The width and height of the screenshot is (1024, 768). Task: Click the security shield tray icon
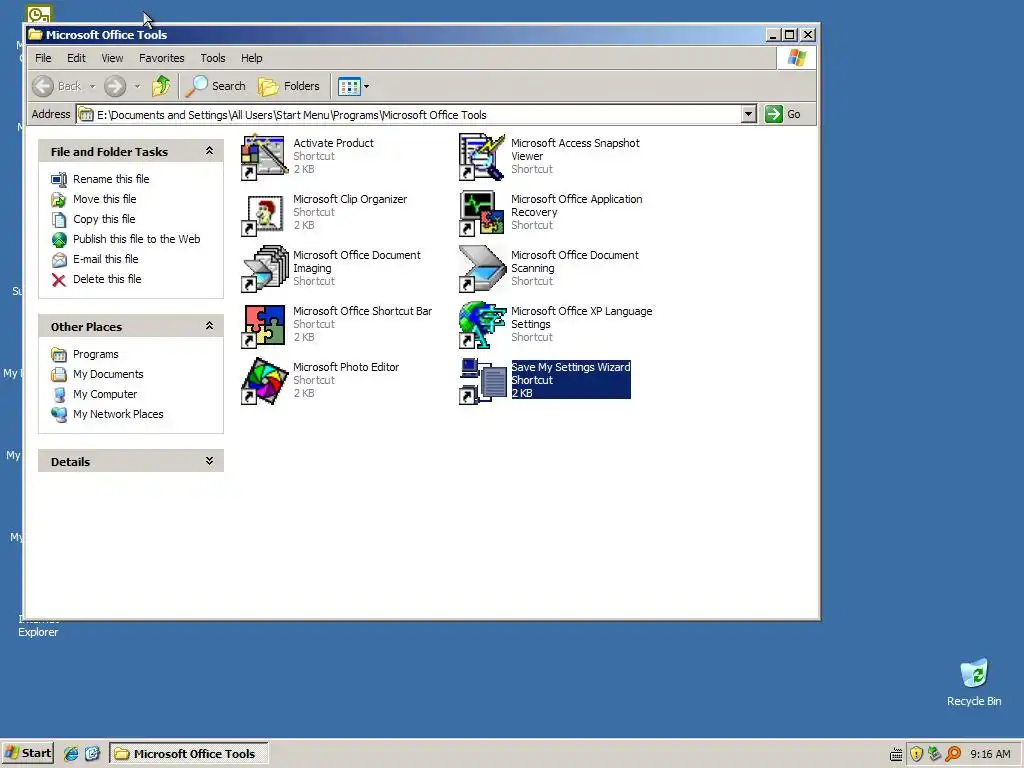pos(916,754)
